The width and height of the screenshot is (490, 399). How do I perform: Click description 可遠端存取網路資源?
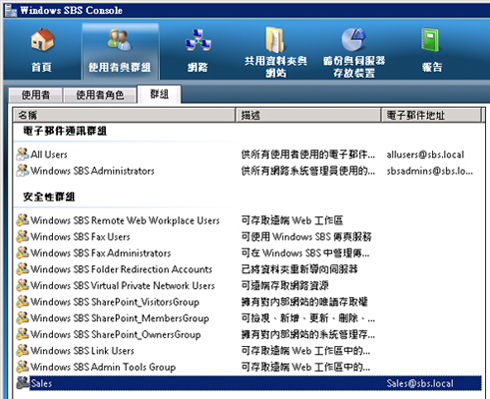[285, 286]
